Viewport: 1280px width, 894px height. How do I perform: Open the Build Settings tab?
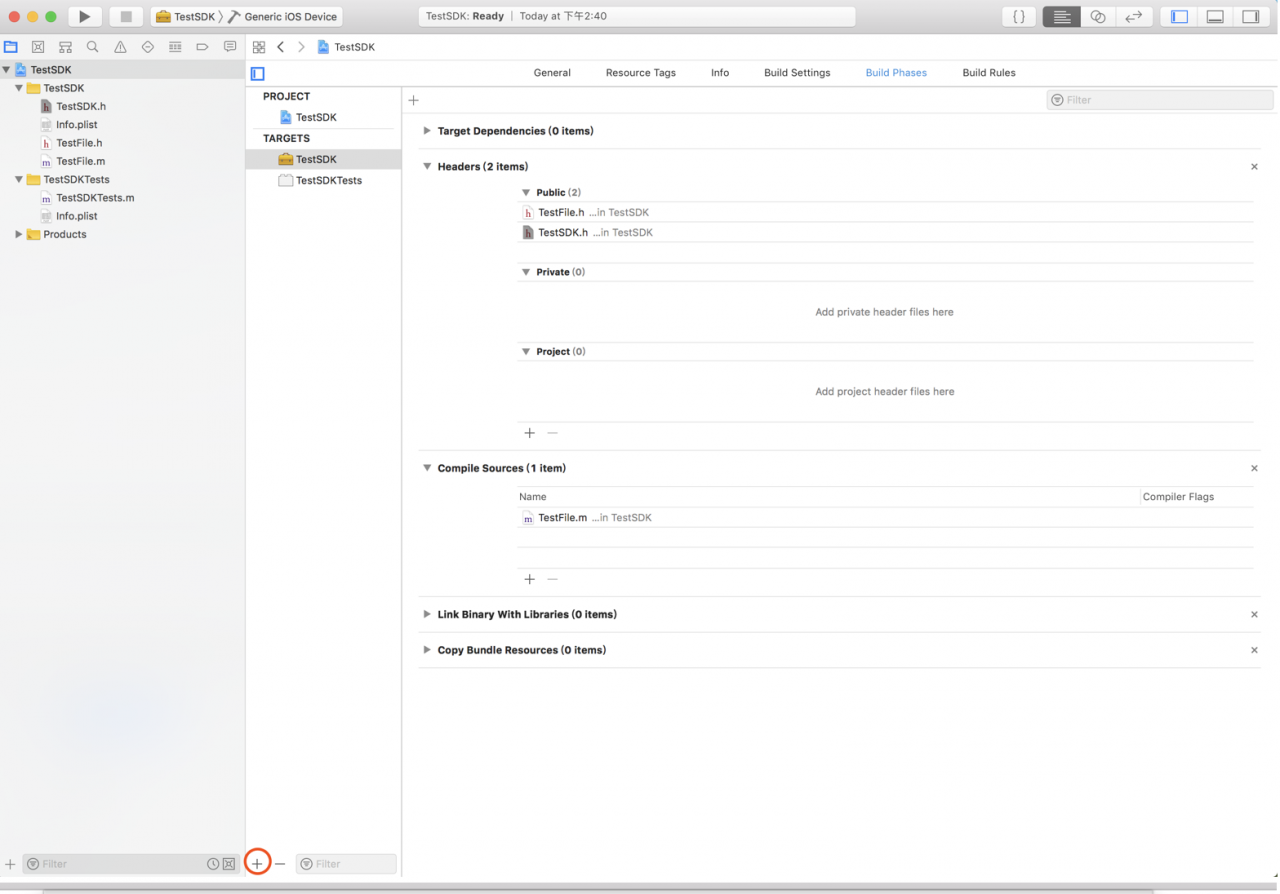[x=797, y=73]
